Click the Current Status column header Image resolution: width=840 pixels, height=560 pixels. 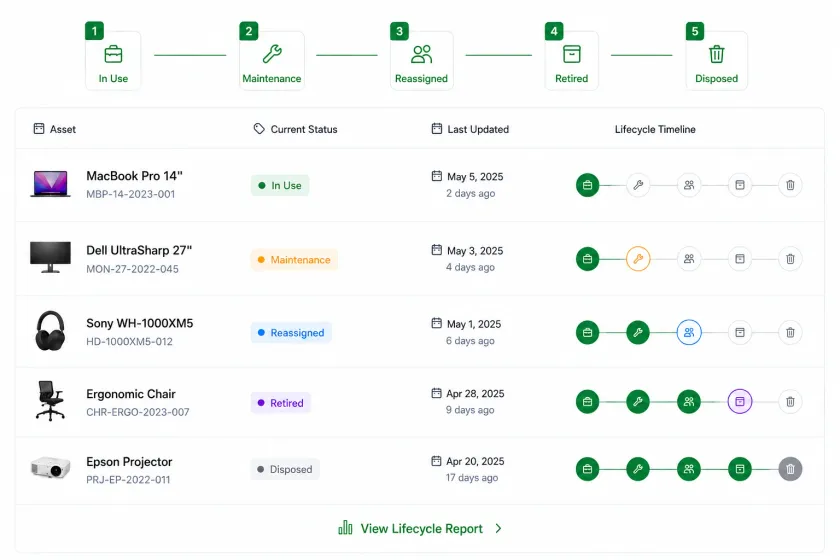(296, 129)
